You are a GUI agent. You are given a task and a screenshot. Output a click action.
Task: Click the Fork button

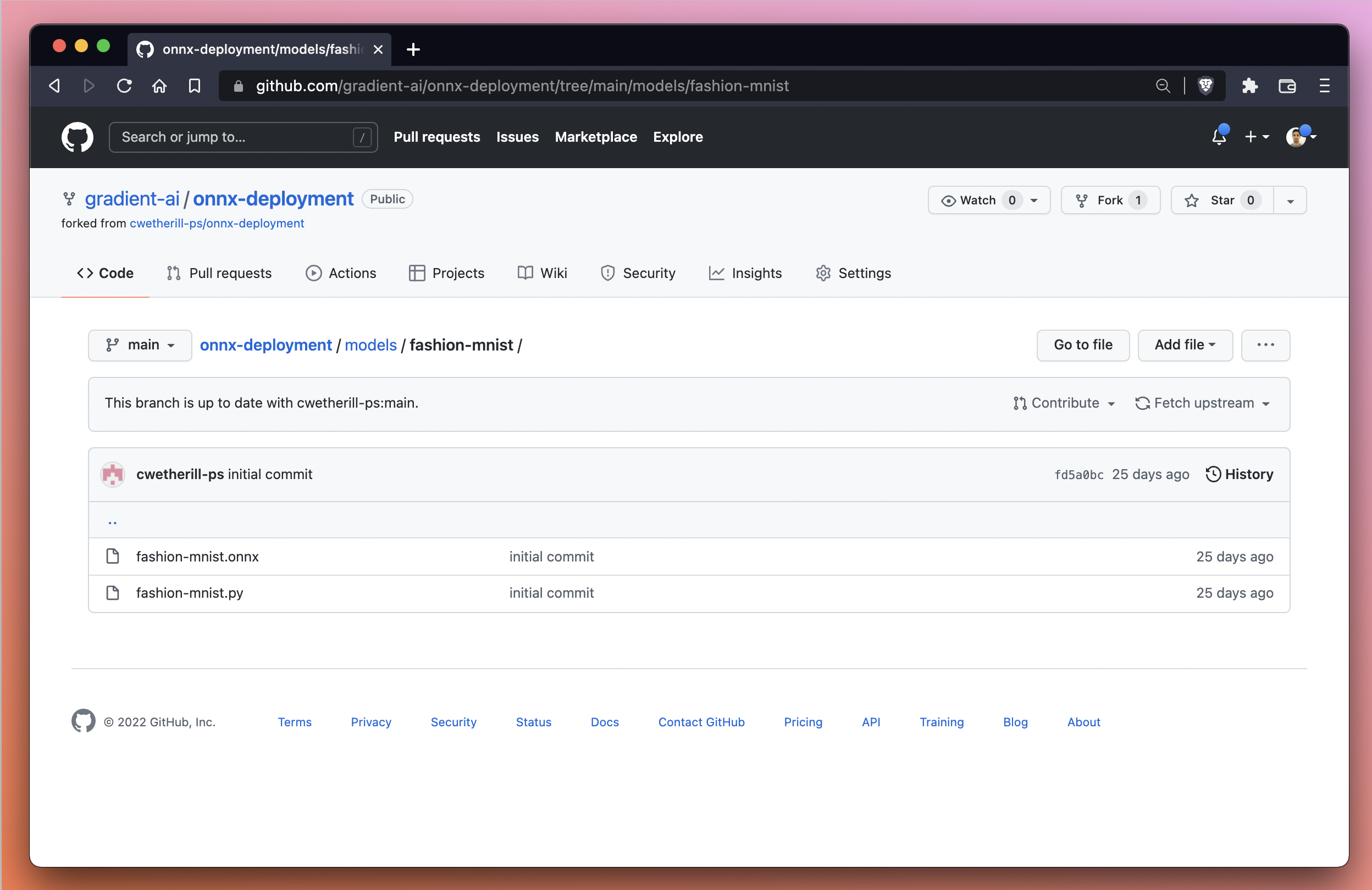pyautogui.click(x=1110, y=201)
